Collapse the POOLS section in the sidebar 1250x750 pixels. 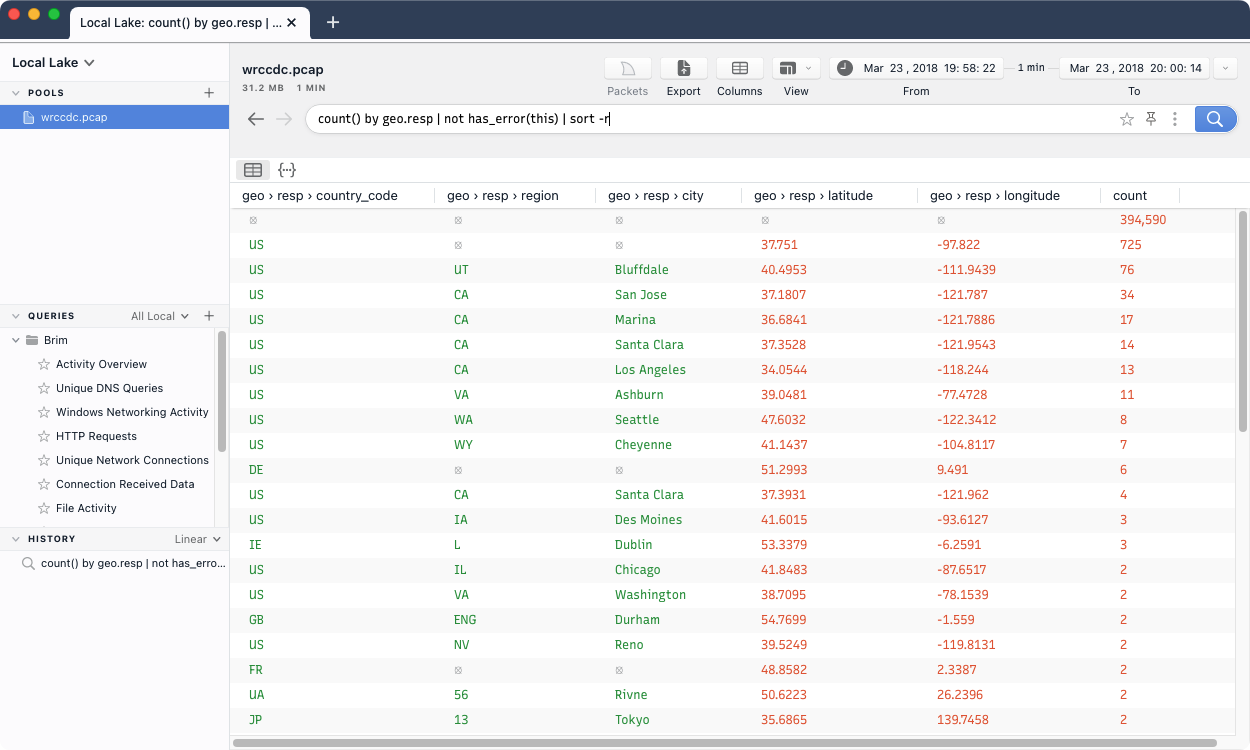pos(15,92)
